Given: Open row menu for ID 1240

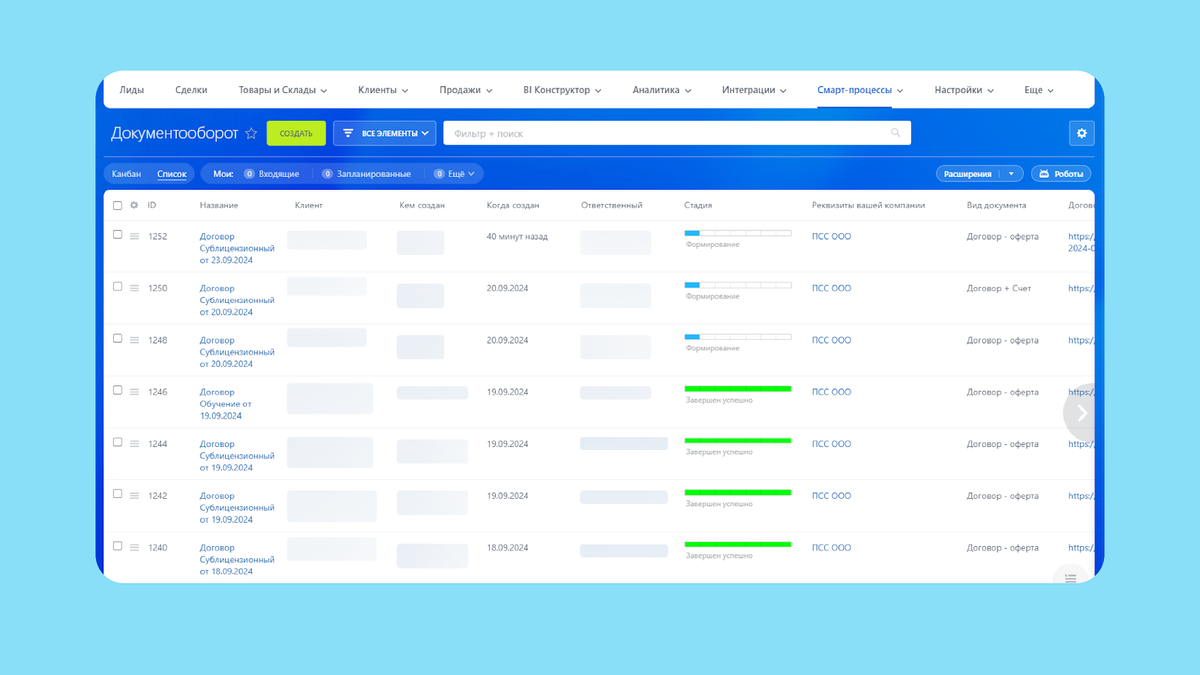Looking at the screenshot, I should pos(134,548).
